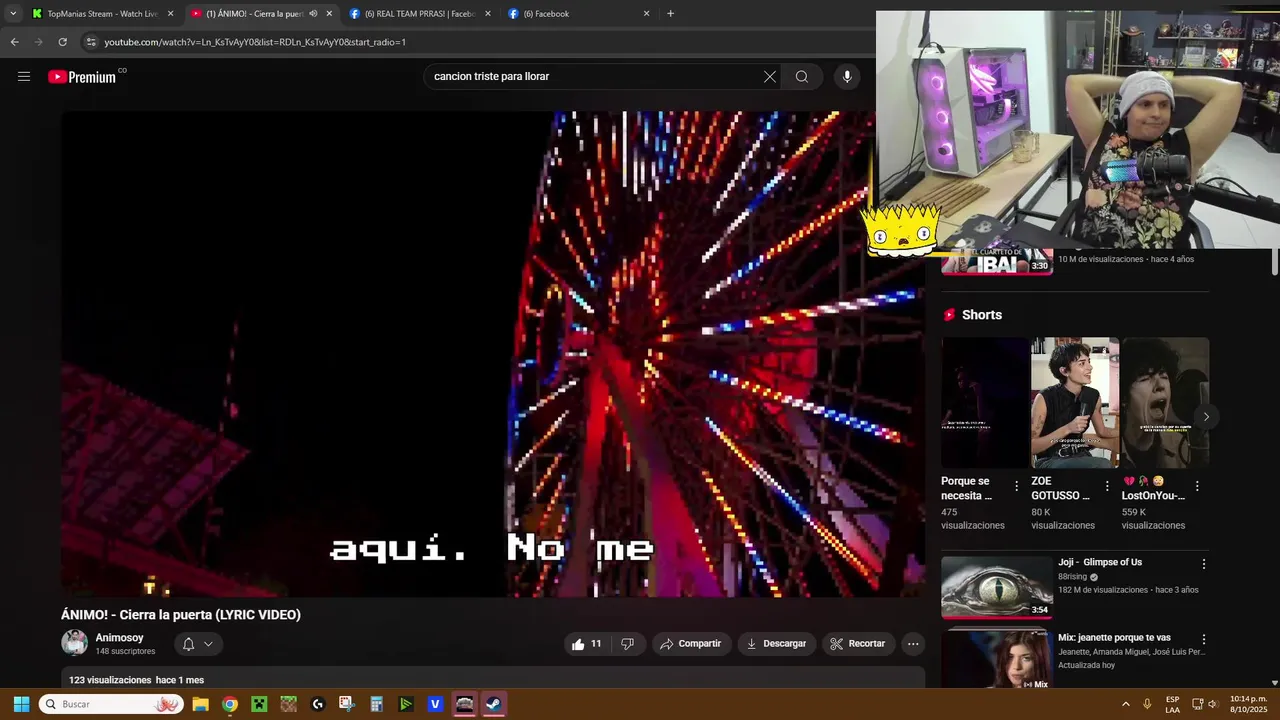
Task: Click the taskbar Buscar search box
Action: coord(111,704)
